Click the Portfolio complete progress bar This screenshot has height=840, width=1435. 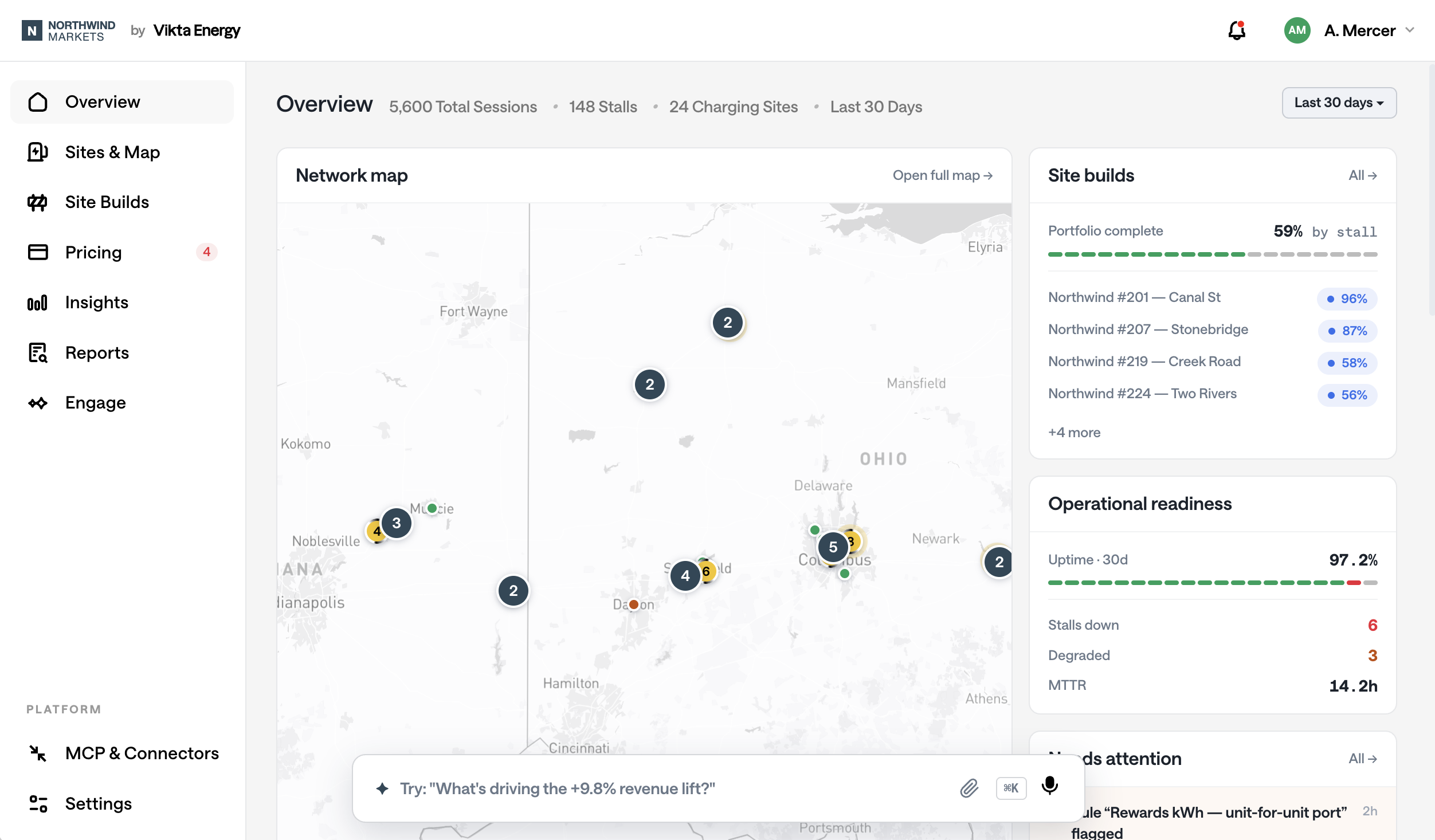point(1213,254)
